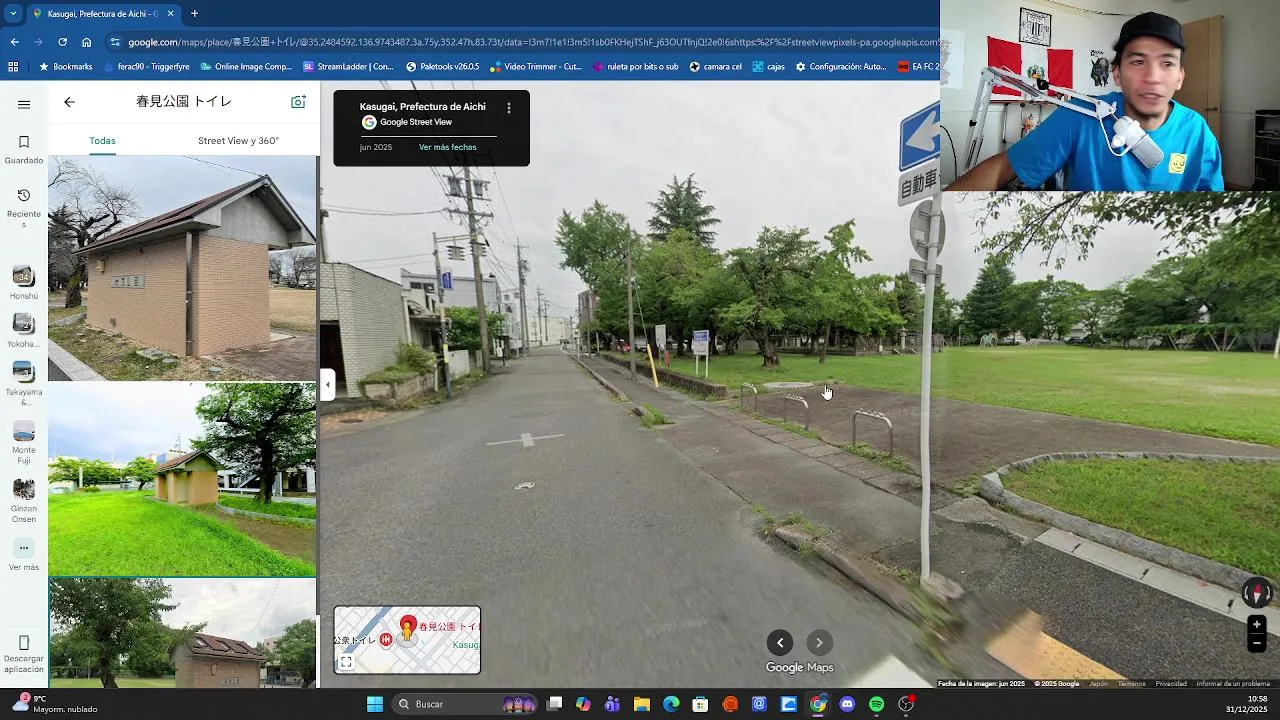Viewport: 1280px width, 720px height.
Task: Collapse the side panel arrow
Action: tap(327, 384)
